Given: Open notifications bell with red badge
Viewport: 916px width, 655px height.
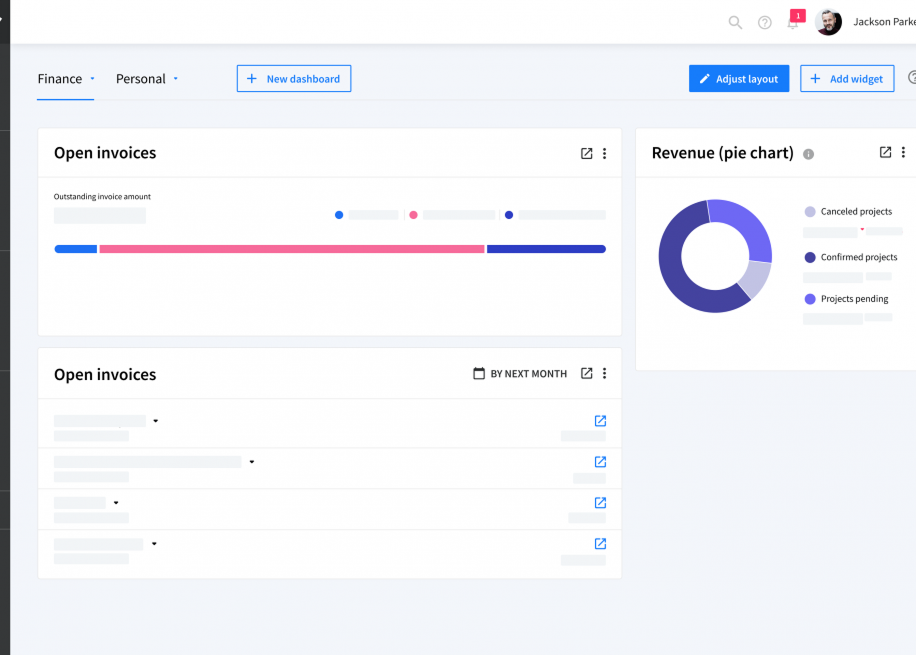Looking at the screenshot, I should [795, 20].
